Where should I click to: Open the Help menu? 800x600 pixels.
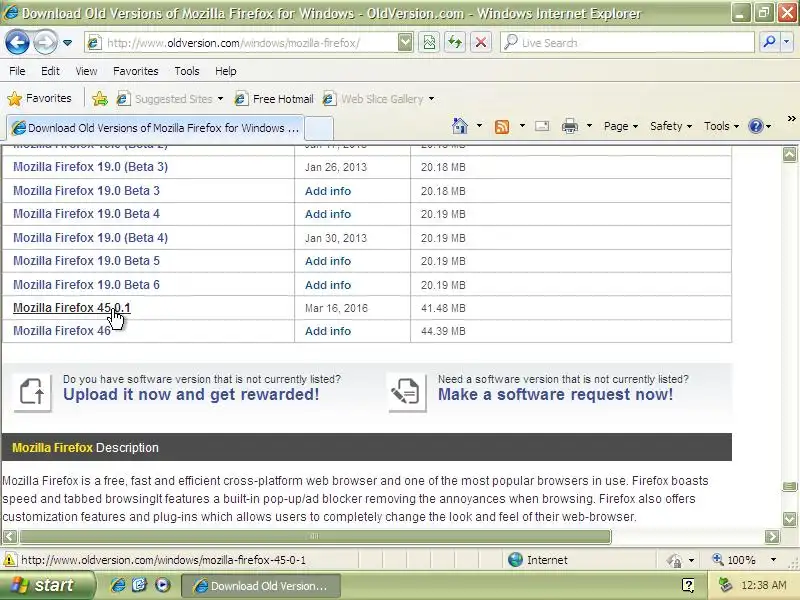coord(226,71)
